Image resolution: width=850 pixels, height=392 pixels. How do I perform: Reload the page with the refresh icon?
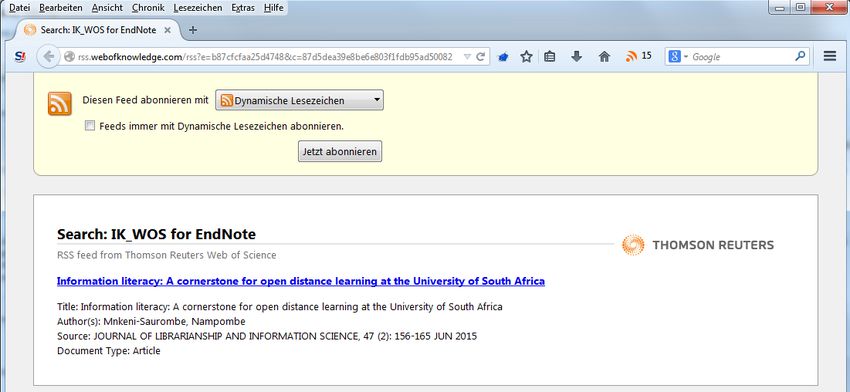tap(480, 56)
